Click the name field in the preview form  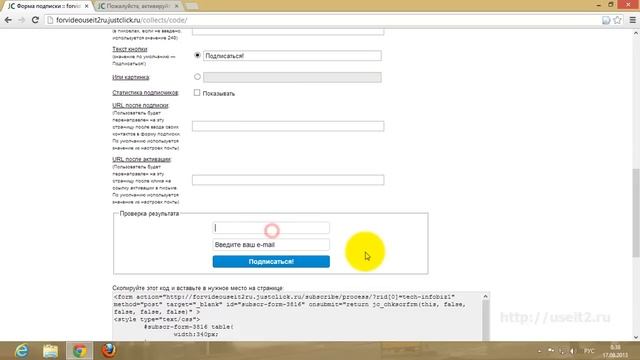tap(271, 228)
